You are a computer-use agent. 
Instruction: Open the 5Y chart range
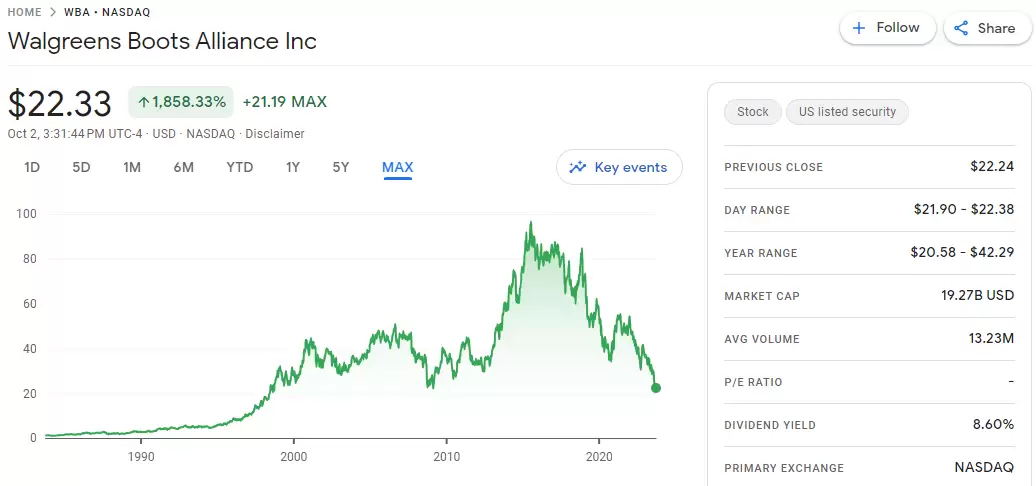point(341,167)
